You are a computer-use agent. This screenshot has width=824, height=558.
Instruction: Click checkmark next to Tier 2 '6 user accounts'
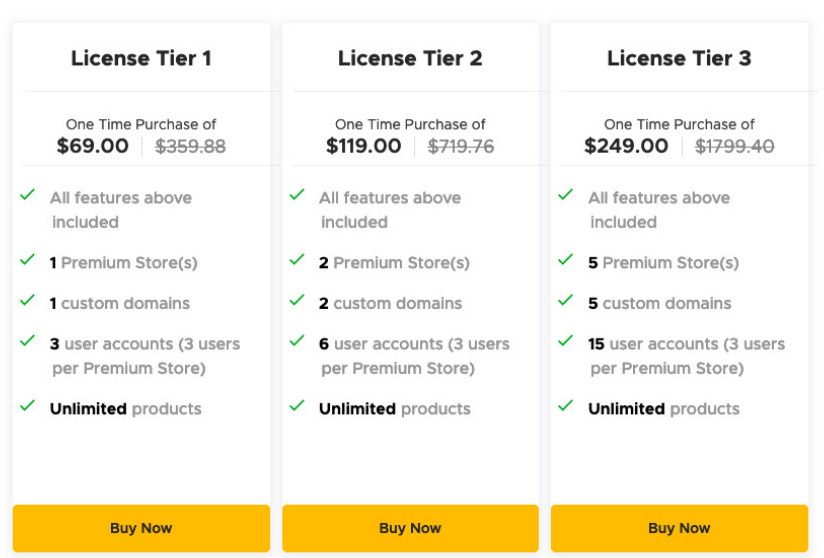pyautogui.click(x=297, y=341)
